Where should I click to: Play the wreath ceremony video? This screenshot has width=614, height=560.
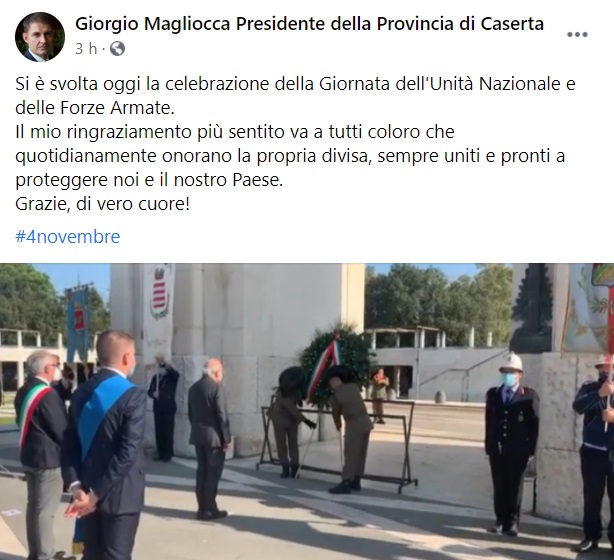pyautogui.click(x=307, y=412)
